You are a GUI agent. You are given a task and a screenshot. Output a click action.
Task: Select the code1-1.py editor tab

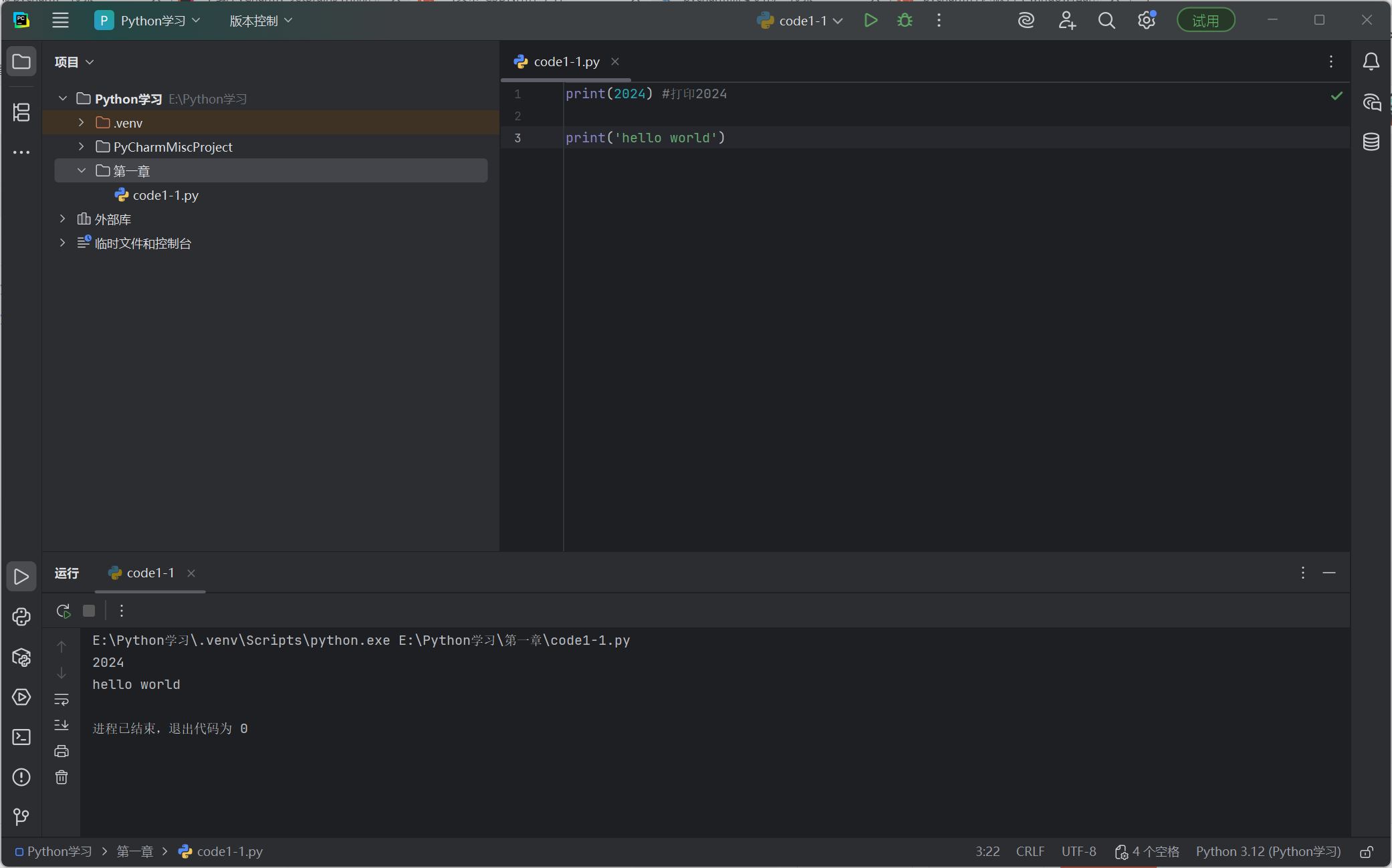[x=566, y=61]
